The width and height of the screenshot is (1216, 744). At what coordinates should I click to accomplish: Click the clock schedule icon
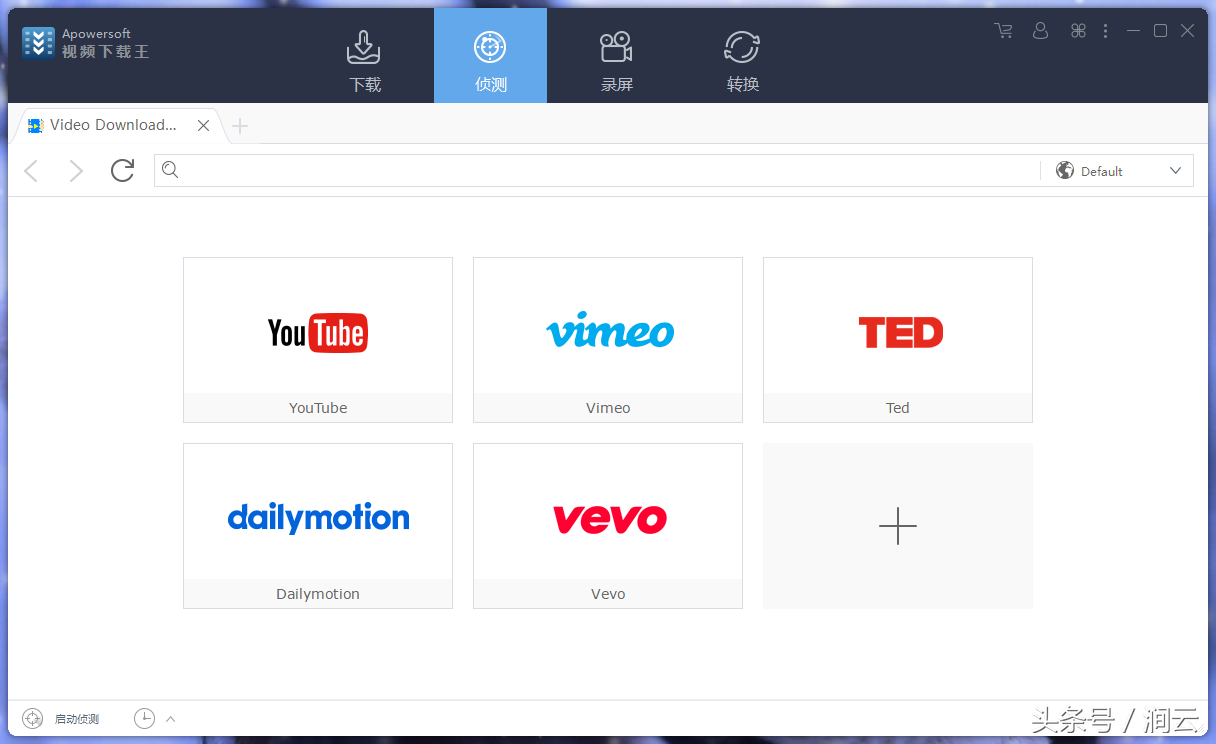144,718
